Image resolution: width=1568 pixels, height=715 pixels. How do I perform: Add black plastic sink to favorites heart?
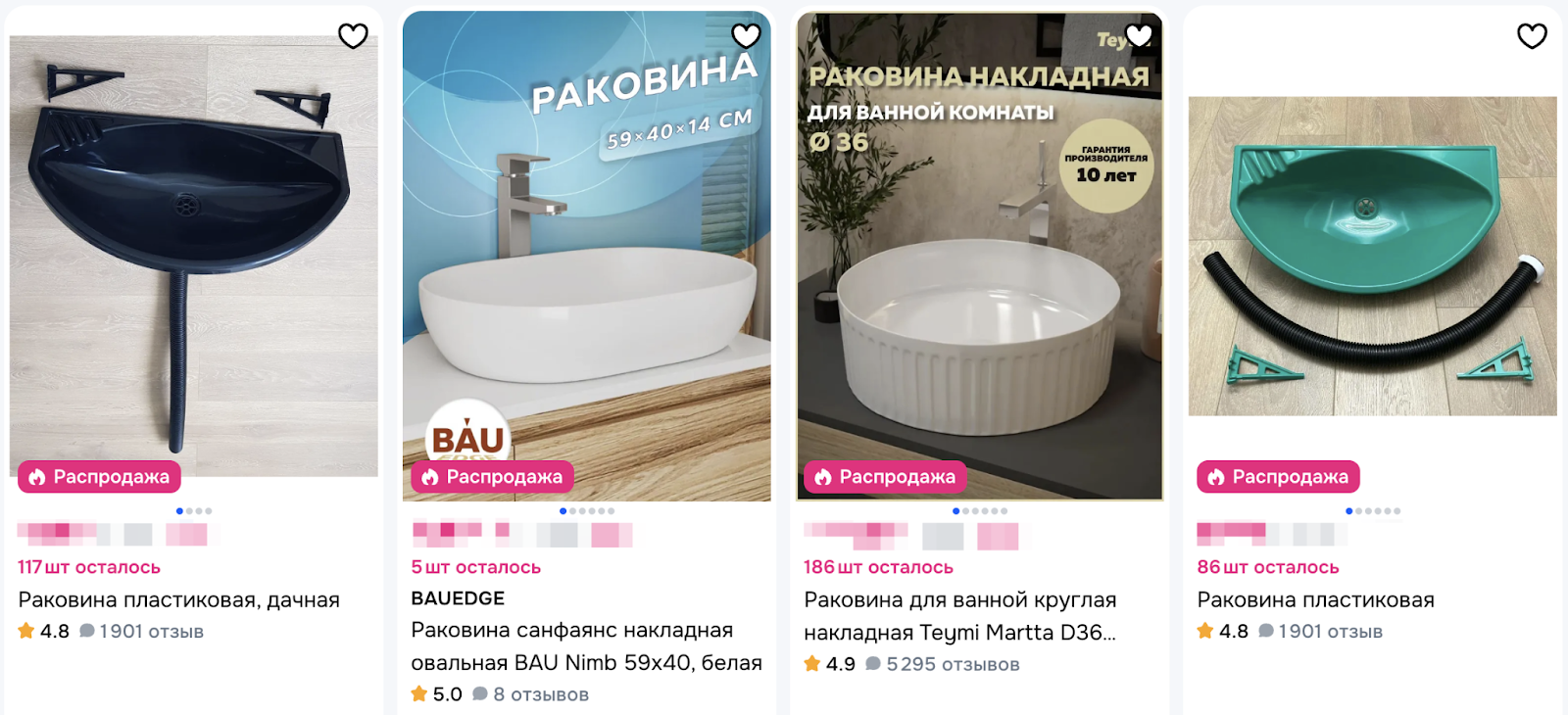pos(353,36)
